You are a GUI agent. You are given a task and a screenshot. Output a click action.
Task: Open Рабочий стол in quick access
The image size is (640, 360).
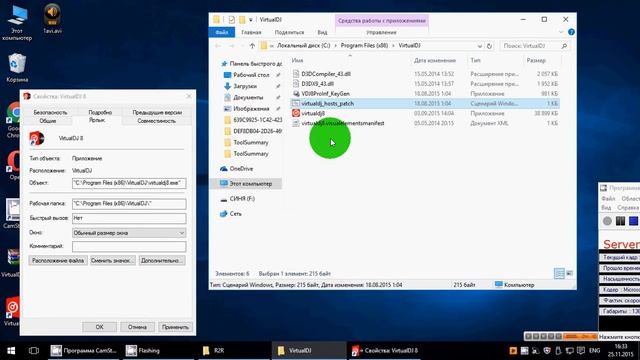251,75
